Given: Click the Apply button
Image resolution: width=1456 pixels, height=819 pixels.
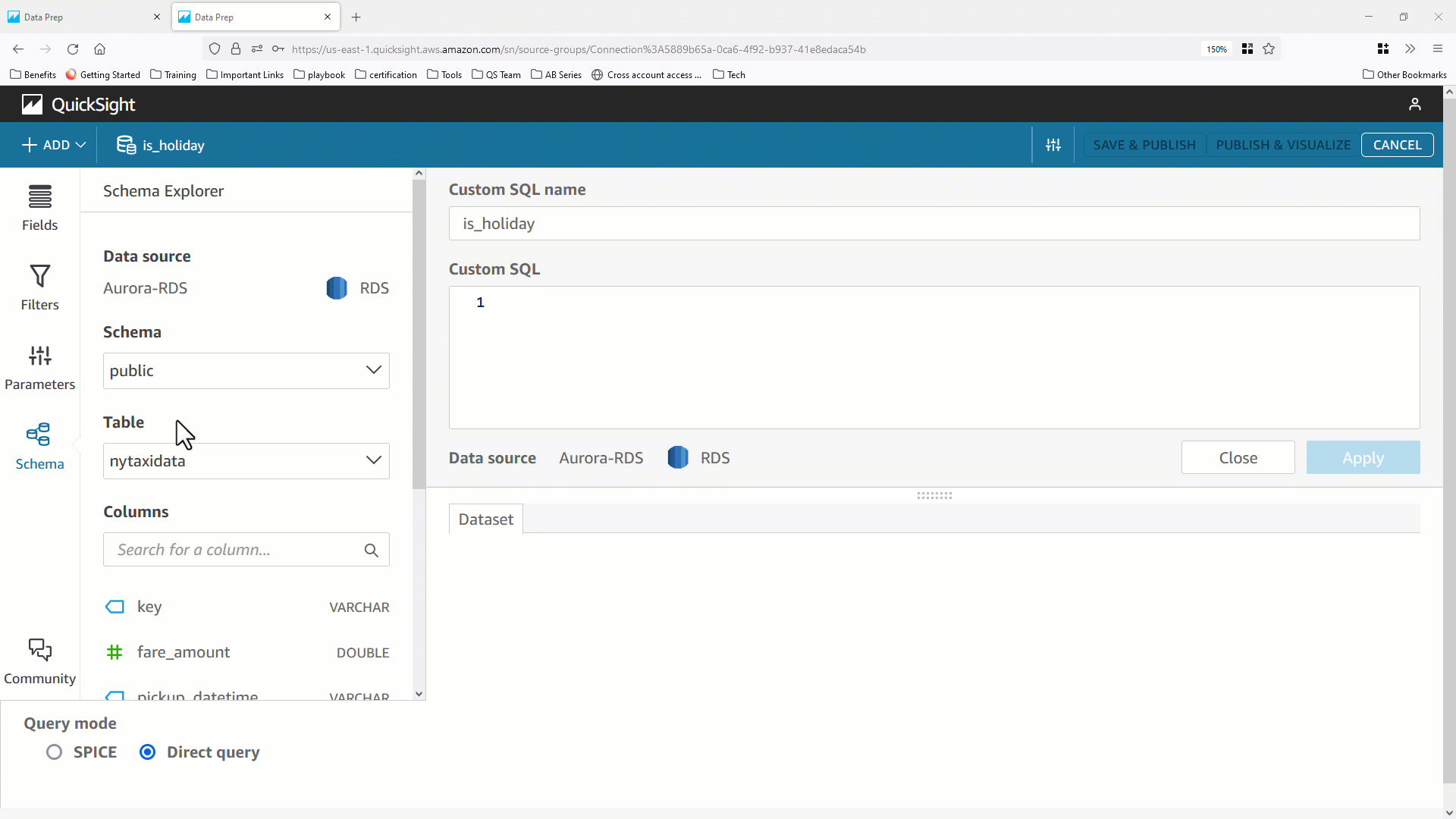Looking at the screenshot, I should (x=1362, y=457).
